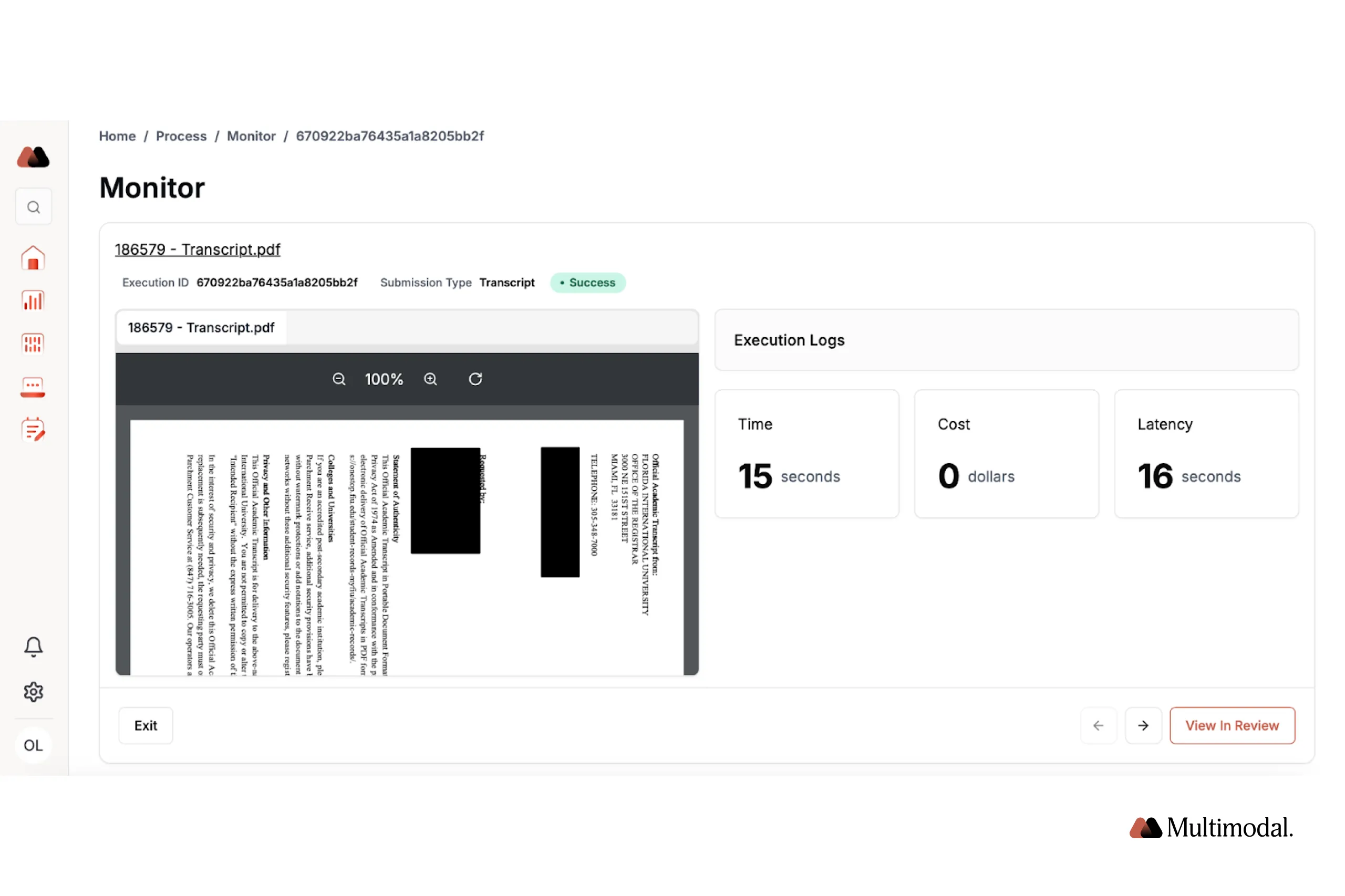1345x896 pixels.
Task: Open the document edit sidebar icon
Action: [33, 430]
